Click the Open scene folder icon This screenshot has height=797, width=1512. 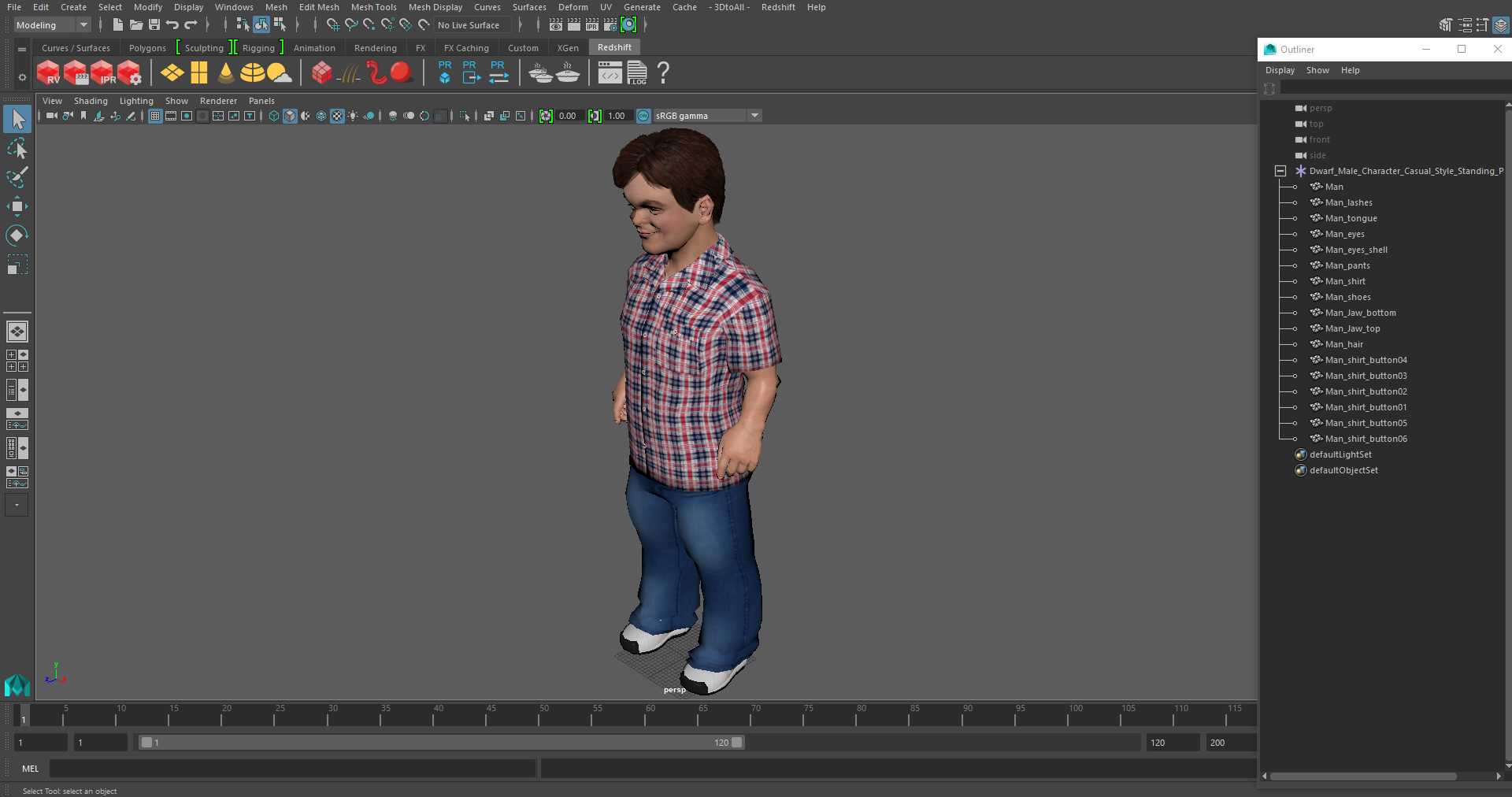[x=136, y=25]
